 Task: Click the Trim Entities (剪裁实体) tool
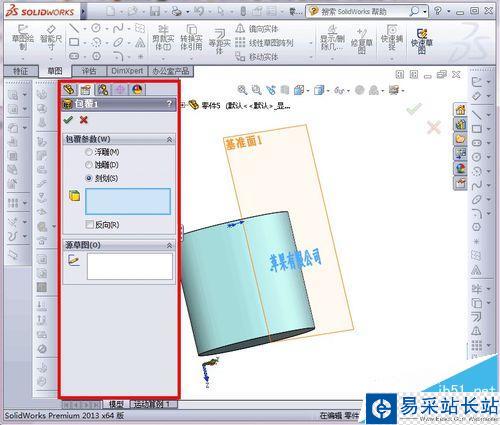point(163,37)
